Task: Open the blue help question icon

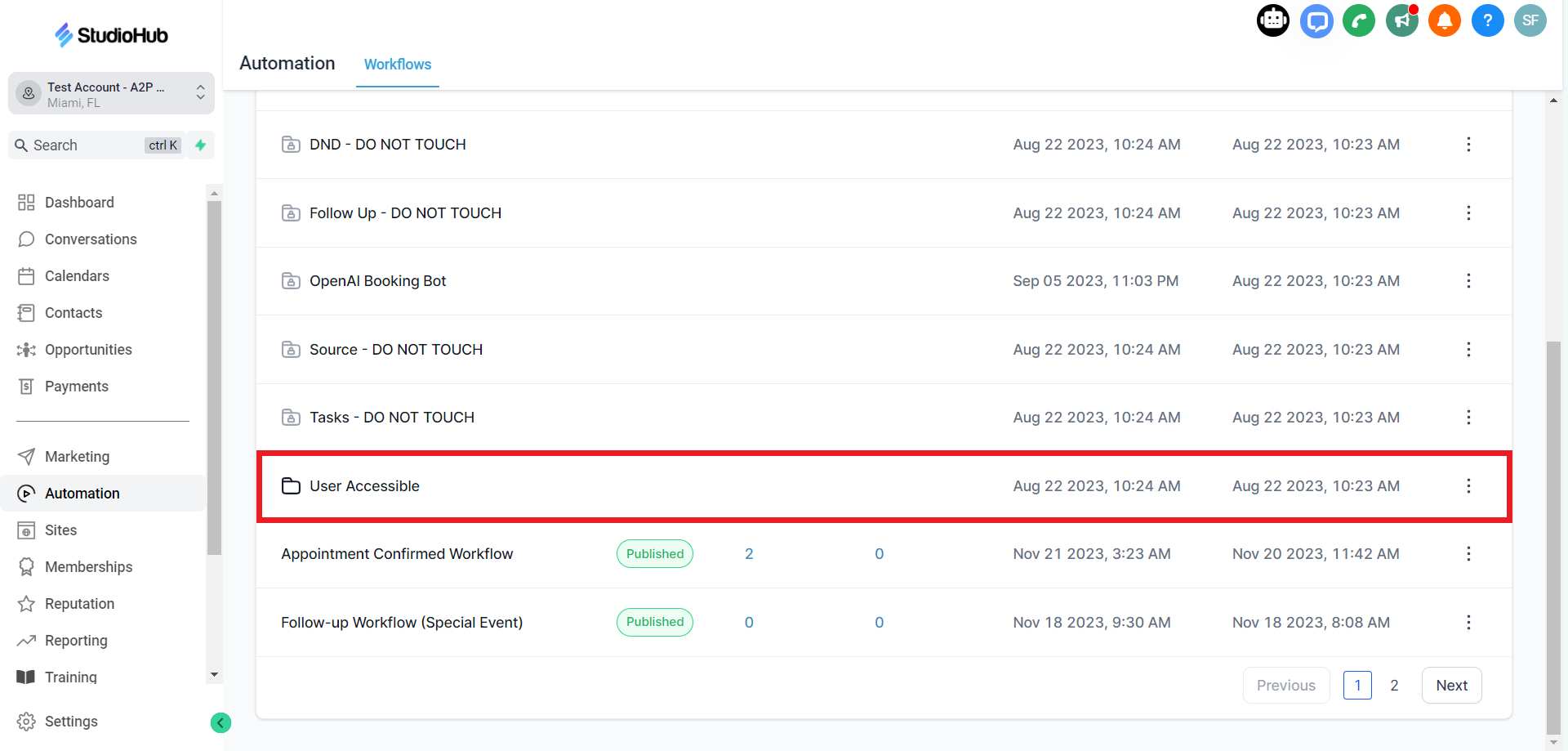Action: click(x=1487, y=20)
